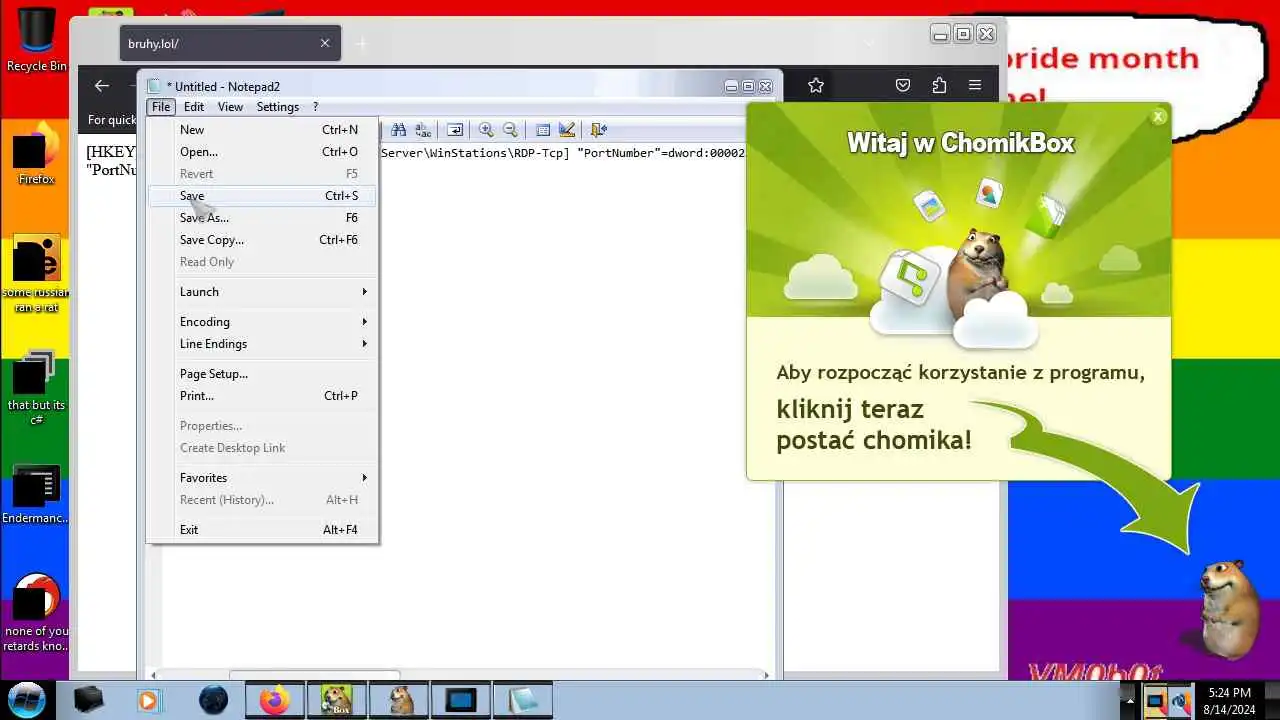Click the scheme selection icon in Notepad2 toolbar
Image resolution: width=1280 pixels, height=720 pixels.
(543, 130)
